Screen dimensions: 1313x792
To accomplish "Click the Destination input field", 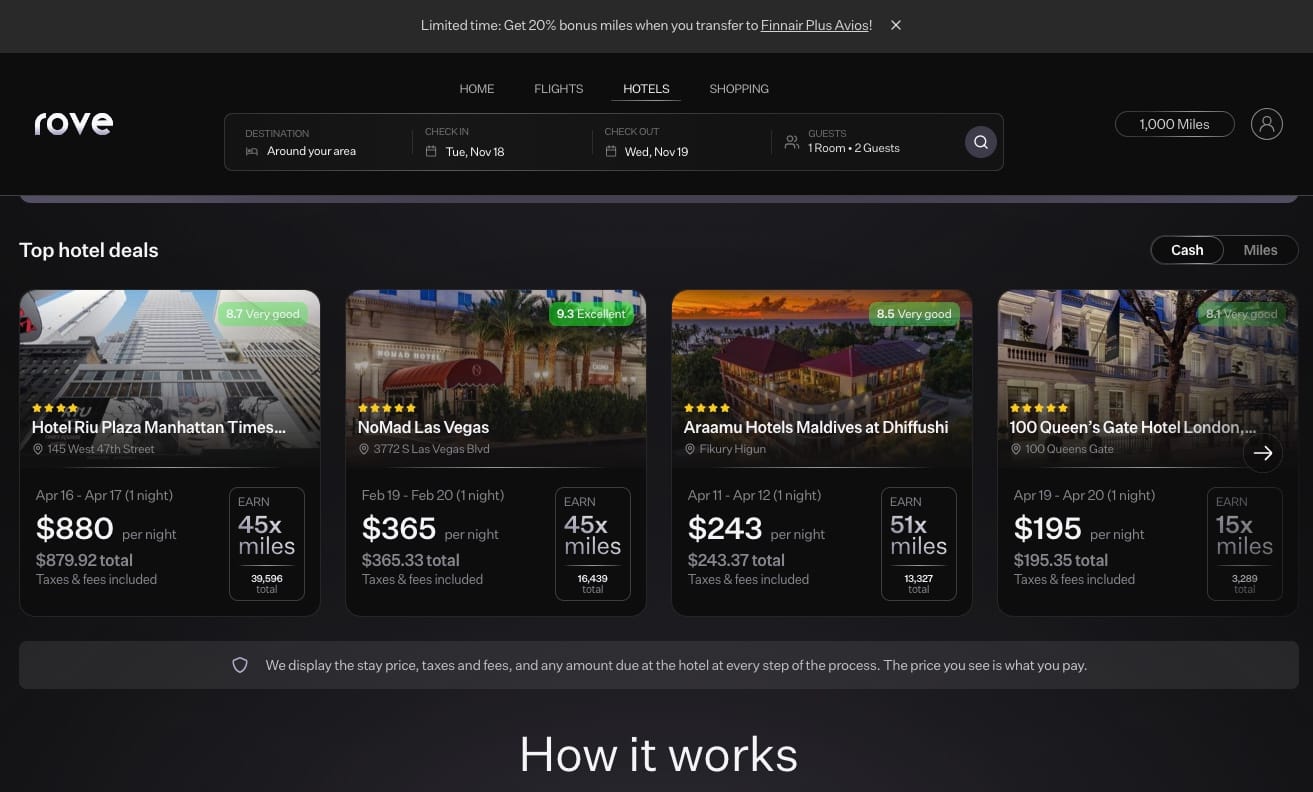I will (x=320, y=142).
